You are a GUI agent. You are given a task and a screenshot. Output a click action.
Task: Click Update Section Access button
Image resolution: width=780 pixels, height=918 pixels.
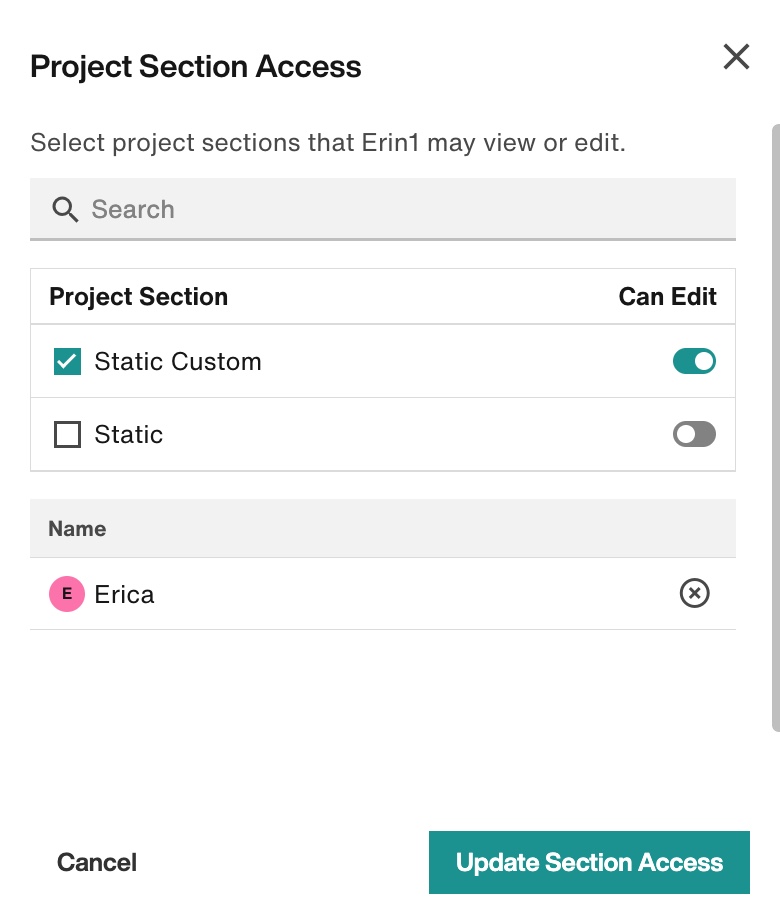(589, 862)
